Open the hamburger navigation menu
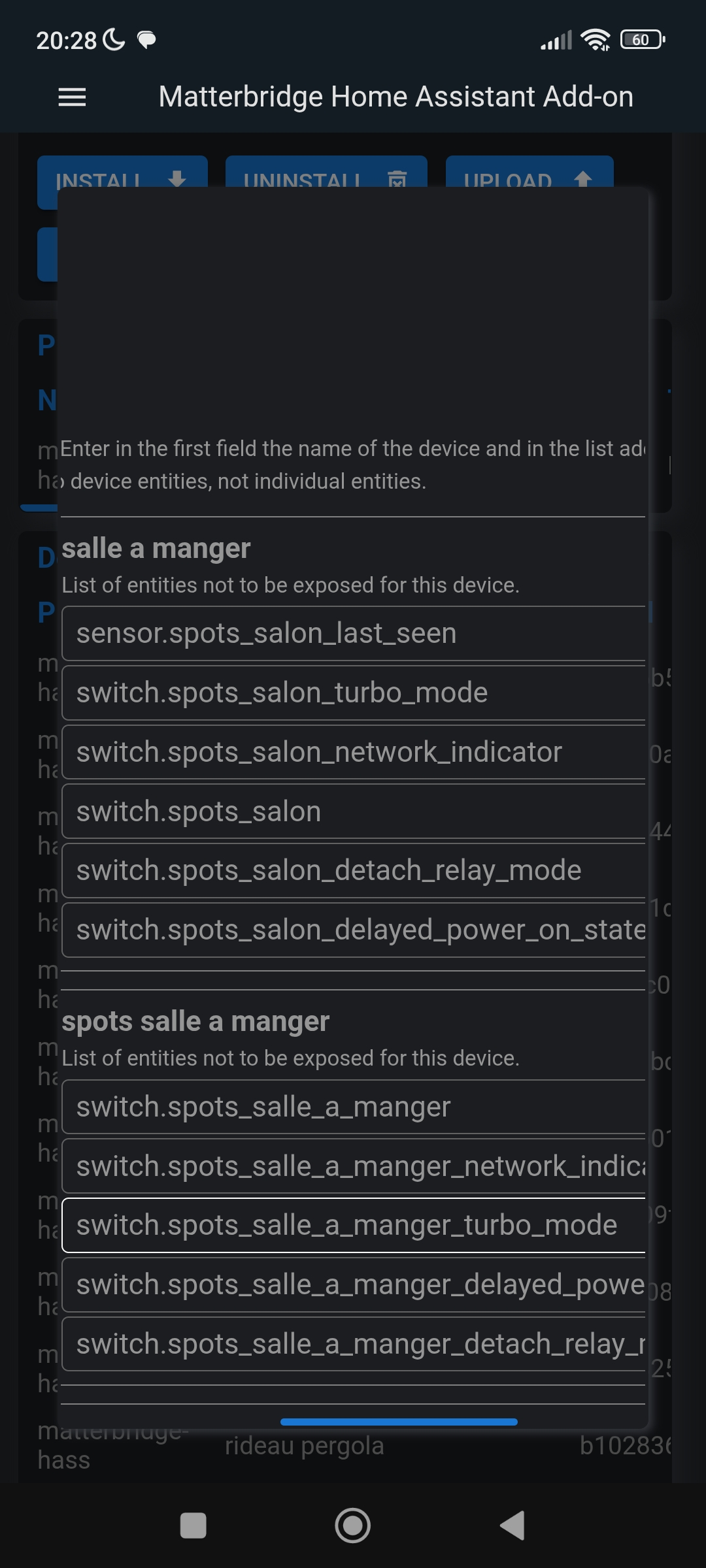Screen dimensions: 706x1568 coord(72,97)
